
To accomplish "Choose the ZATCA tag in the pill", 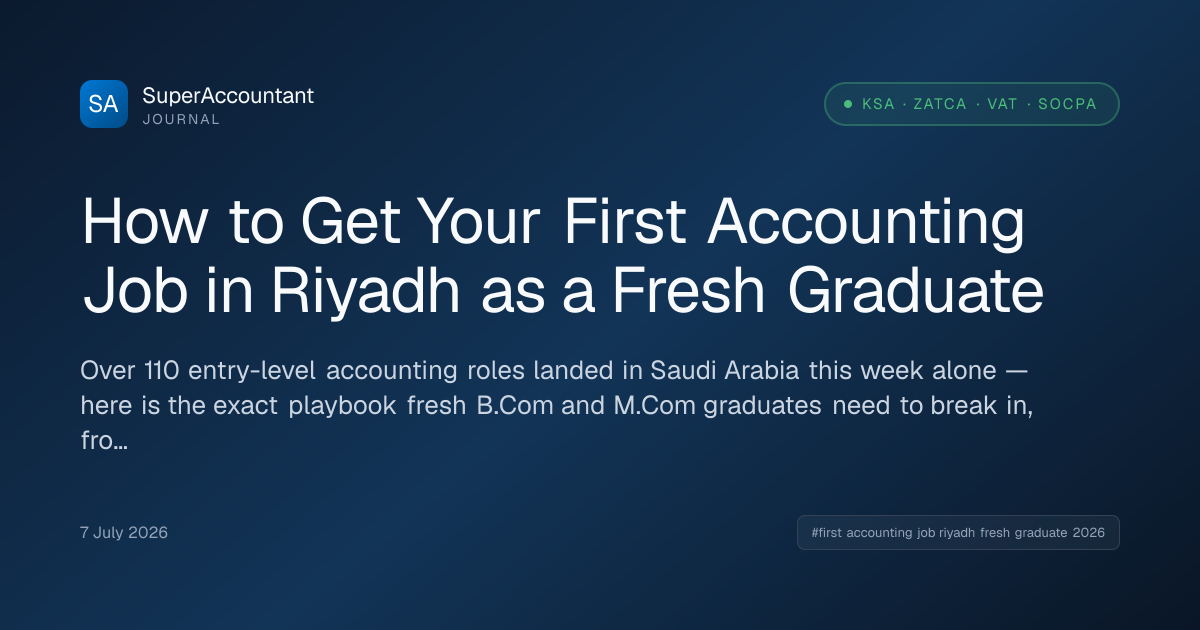I will click(x=940, y=104).
